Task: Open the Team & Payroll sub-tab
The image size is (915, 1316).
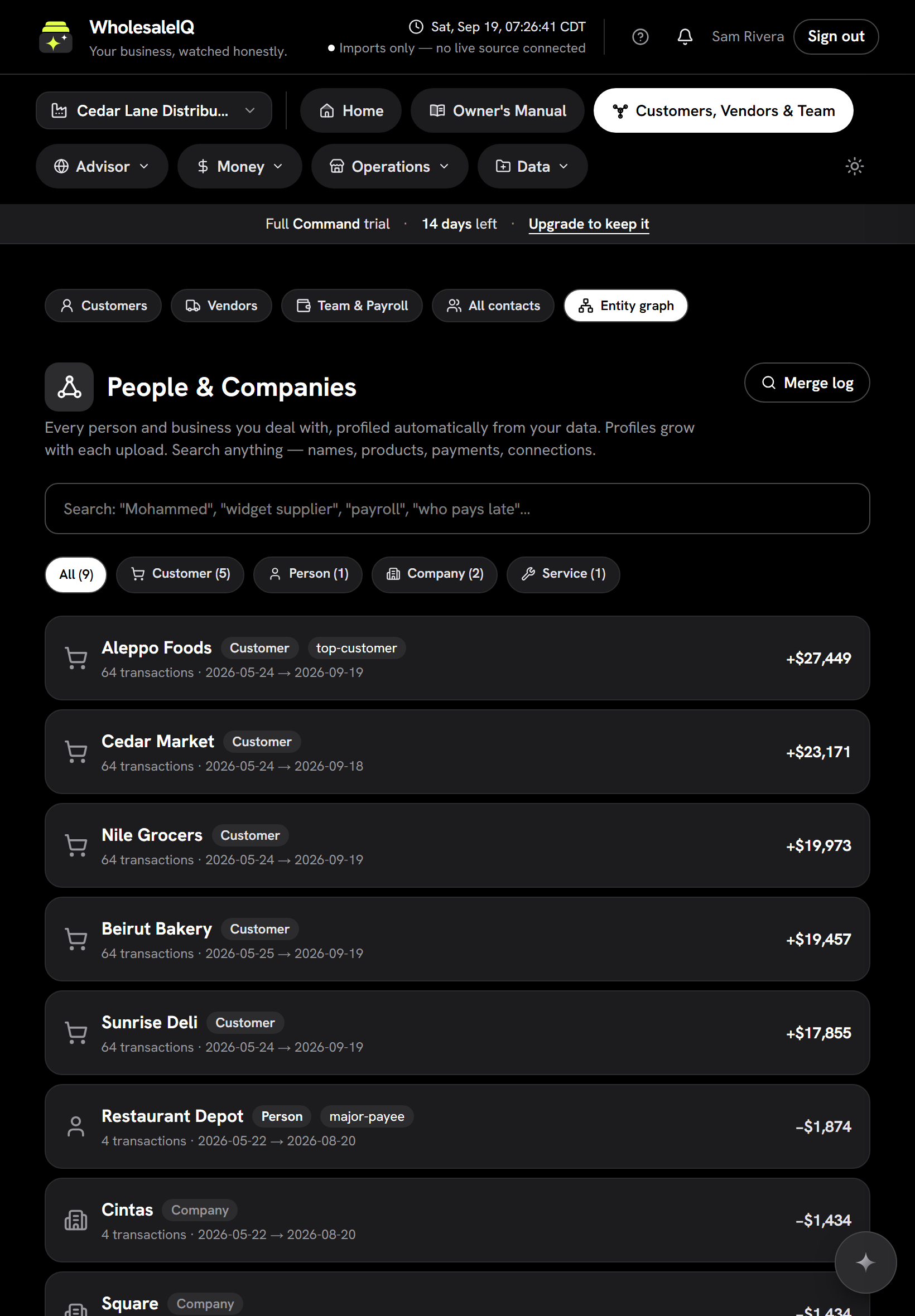Action: 351,306
